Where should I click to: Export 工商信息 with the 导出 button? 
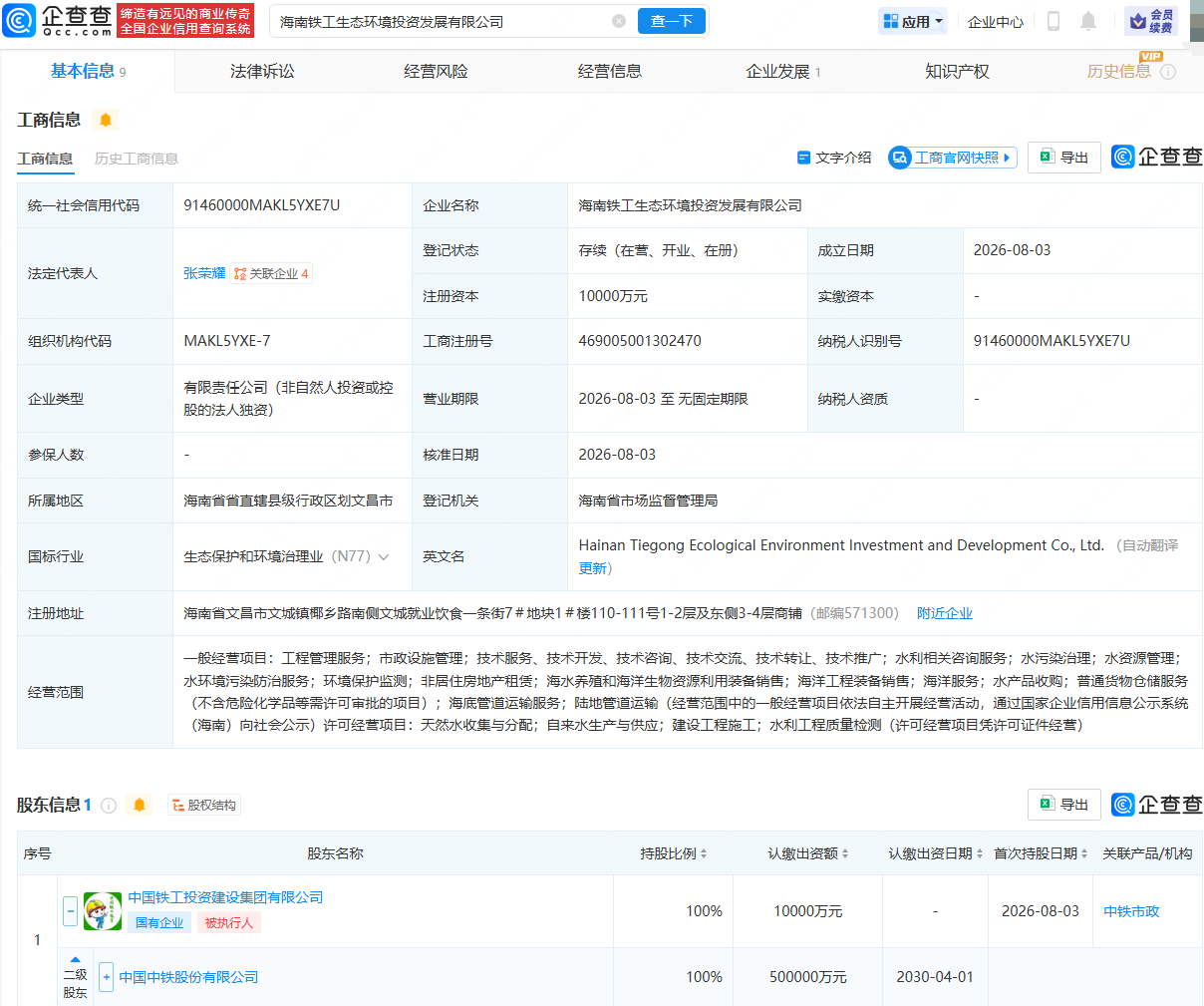point(1063,158)
